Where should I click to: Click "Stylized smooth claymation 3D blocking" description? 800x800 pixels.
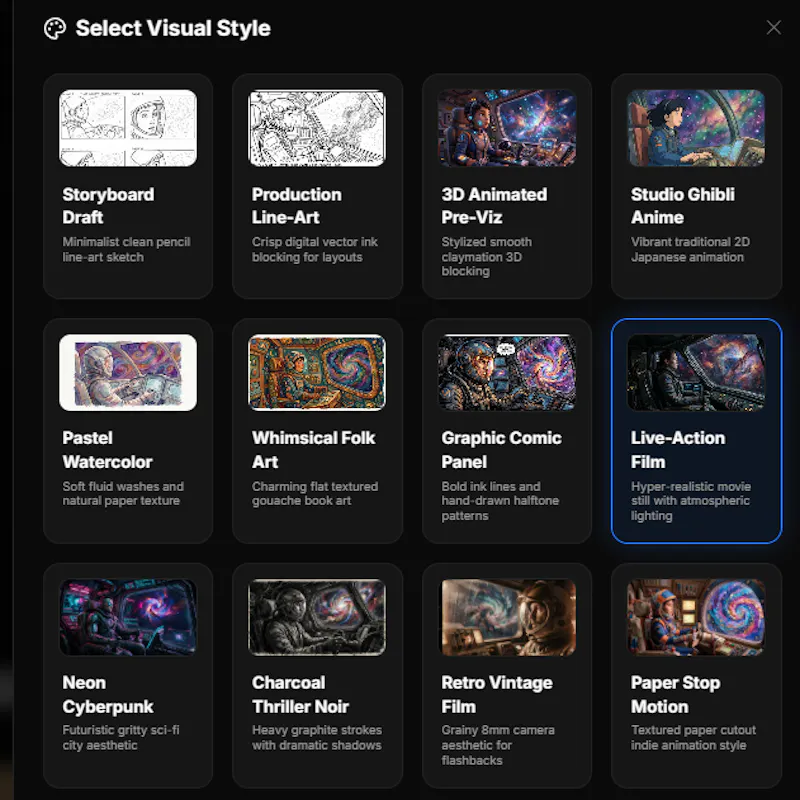coord(486,257)
